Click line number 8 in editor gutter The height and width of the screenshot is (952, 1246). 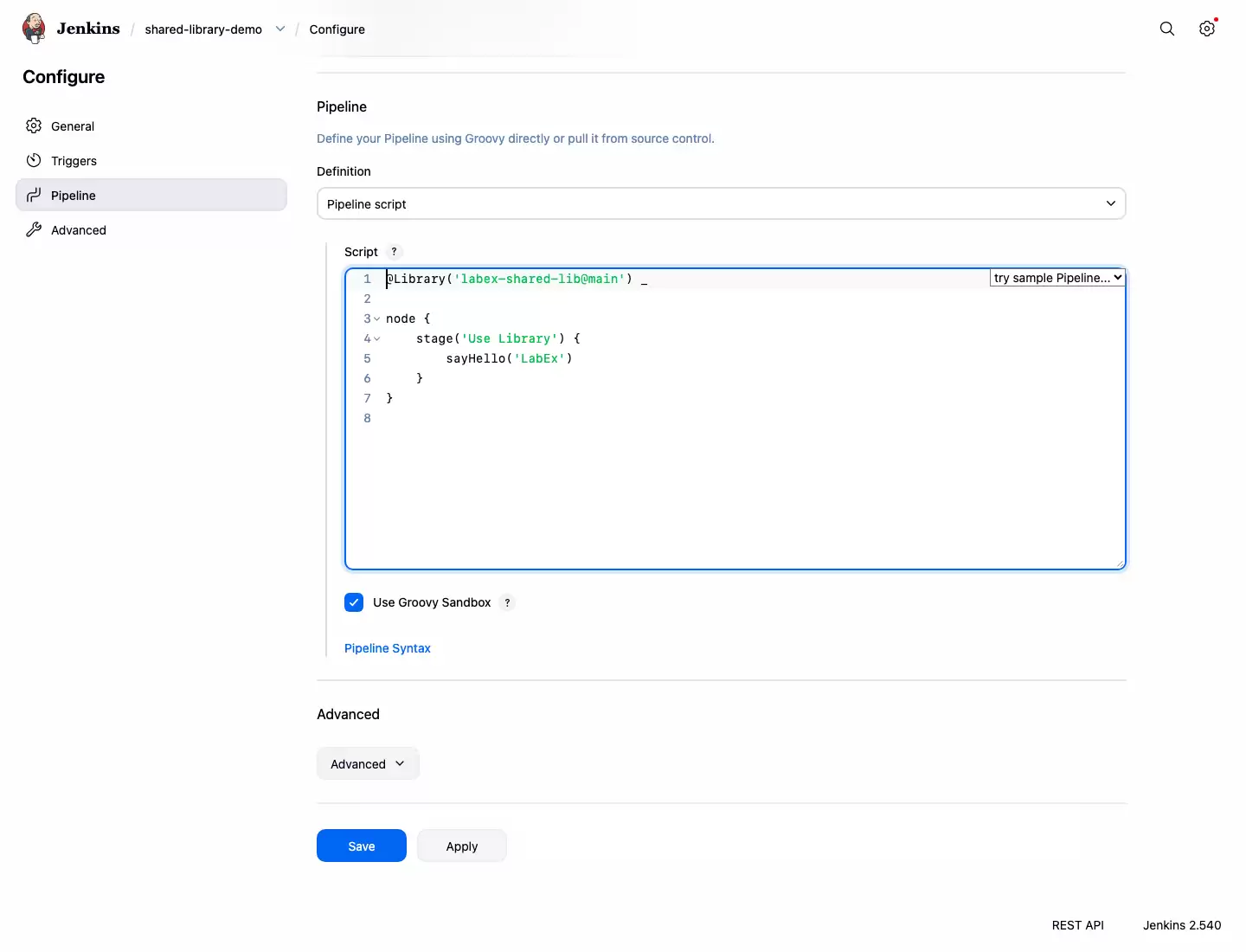click(367, 418)
